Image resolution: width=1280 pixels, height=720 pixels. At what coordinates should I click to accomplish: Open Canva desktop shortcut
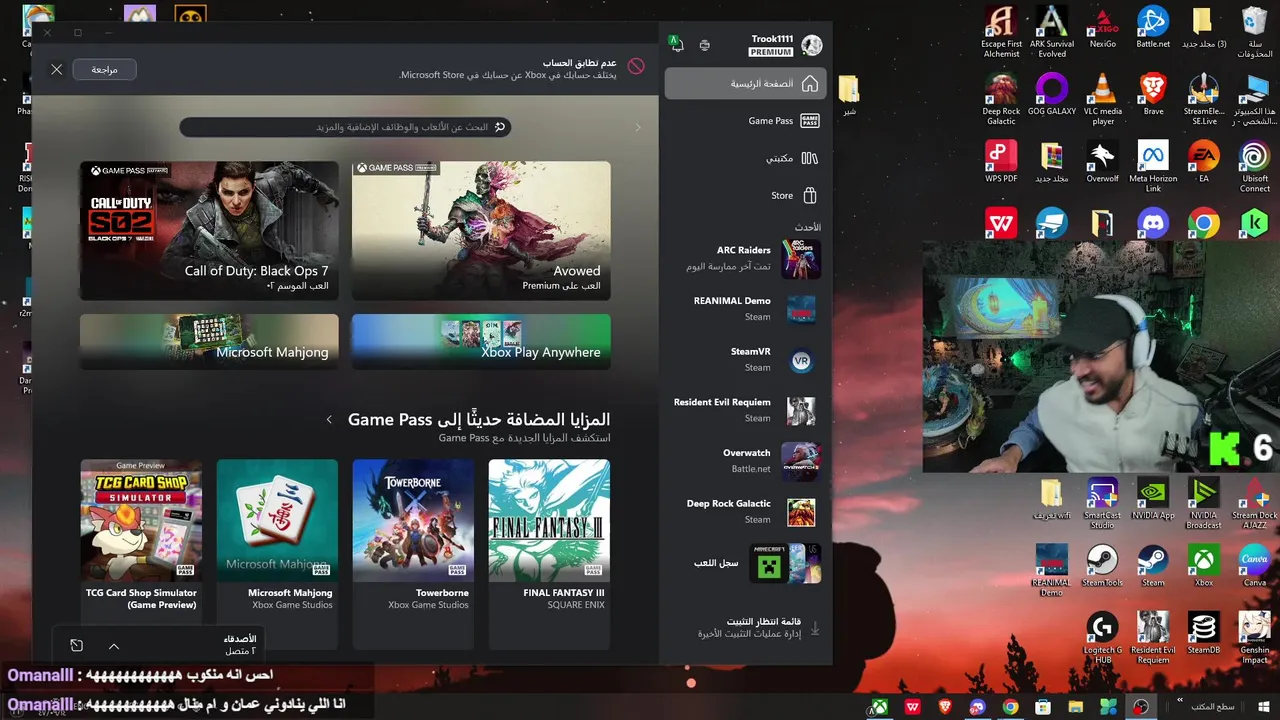point(1255,566)
